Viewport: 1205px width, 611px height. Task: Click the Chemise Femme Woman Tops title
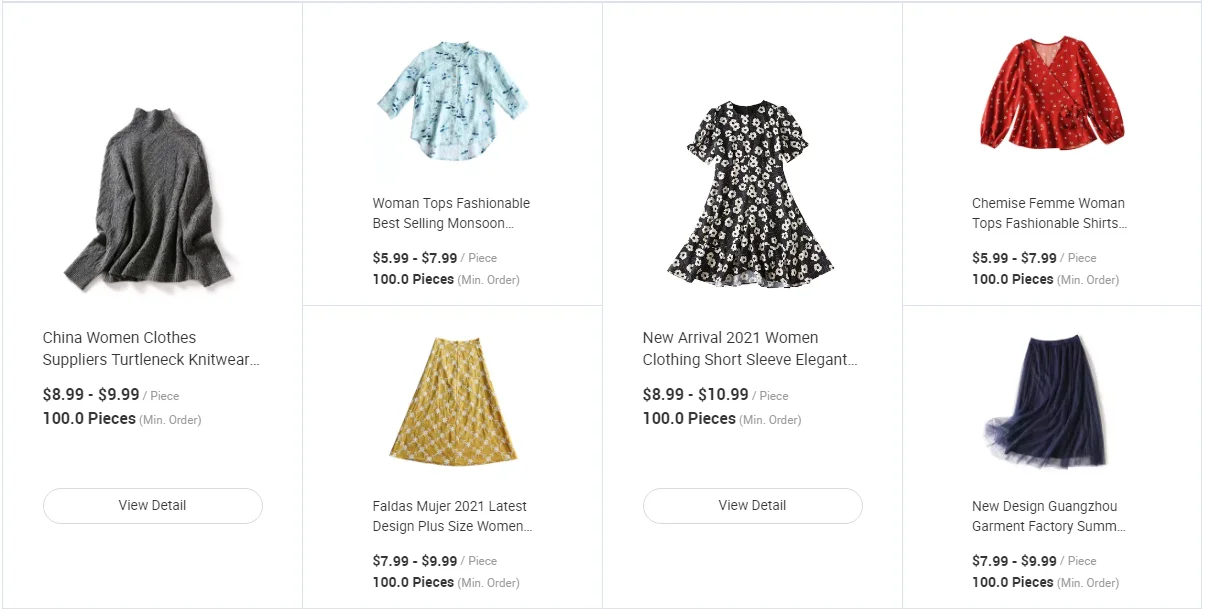1049,213
